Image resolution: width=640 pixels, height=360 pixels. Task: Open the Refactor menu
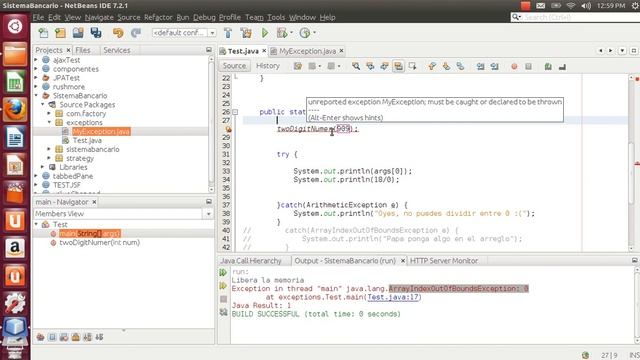click(x=158, y=17)
